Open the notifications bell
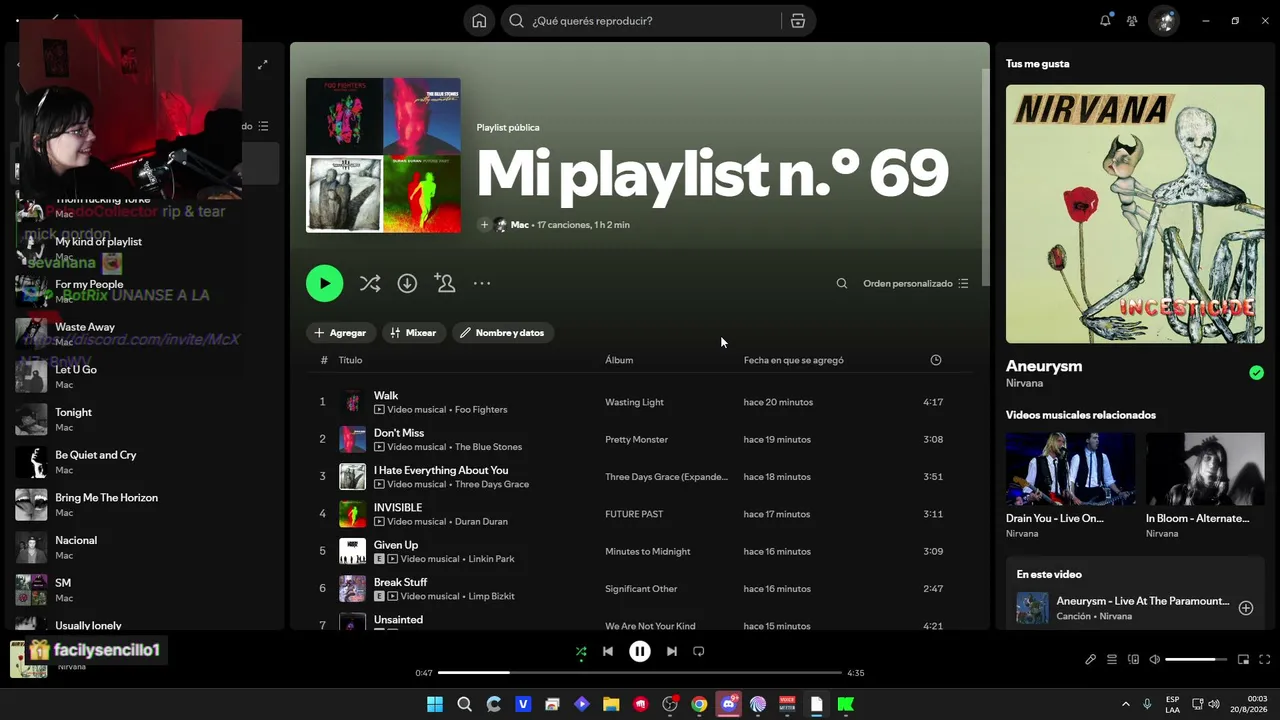Screen dimensions: 1280x720 [x=1105, y=21]
